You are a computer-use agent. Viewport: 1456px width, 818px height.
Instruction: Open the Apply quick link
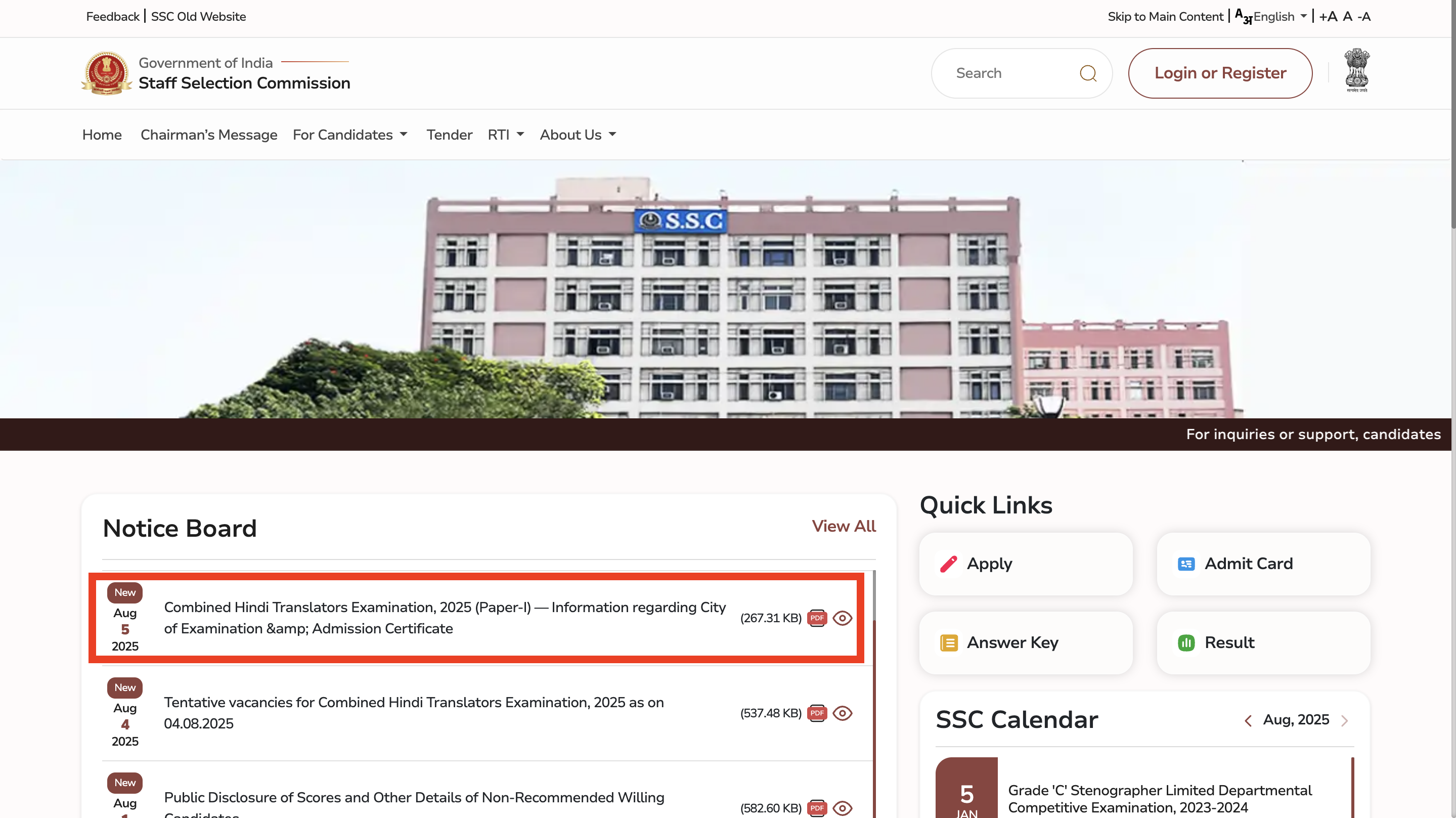click(x=1025, y=564)
